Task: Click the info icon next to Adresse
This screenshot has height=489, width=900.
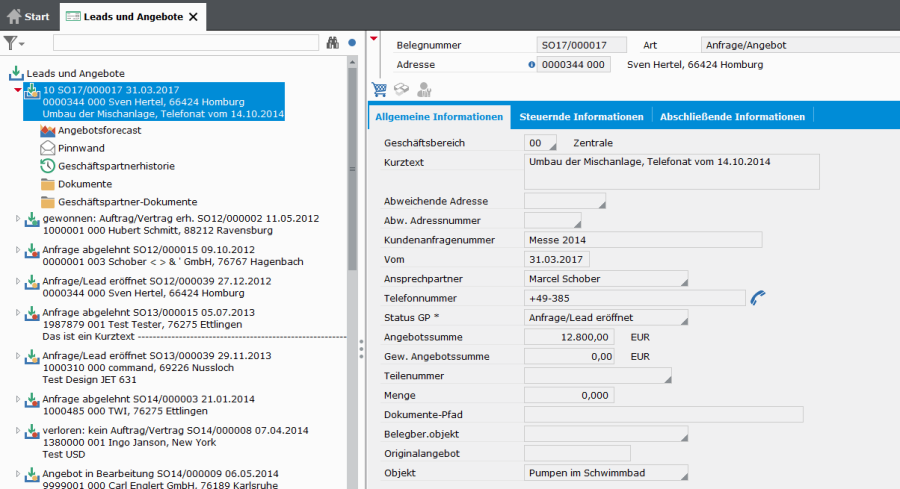Action: coord(532,65)
